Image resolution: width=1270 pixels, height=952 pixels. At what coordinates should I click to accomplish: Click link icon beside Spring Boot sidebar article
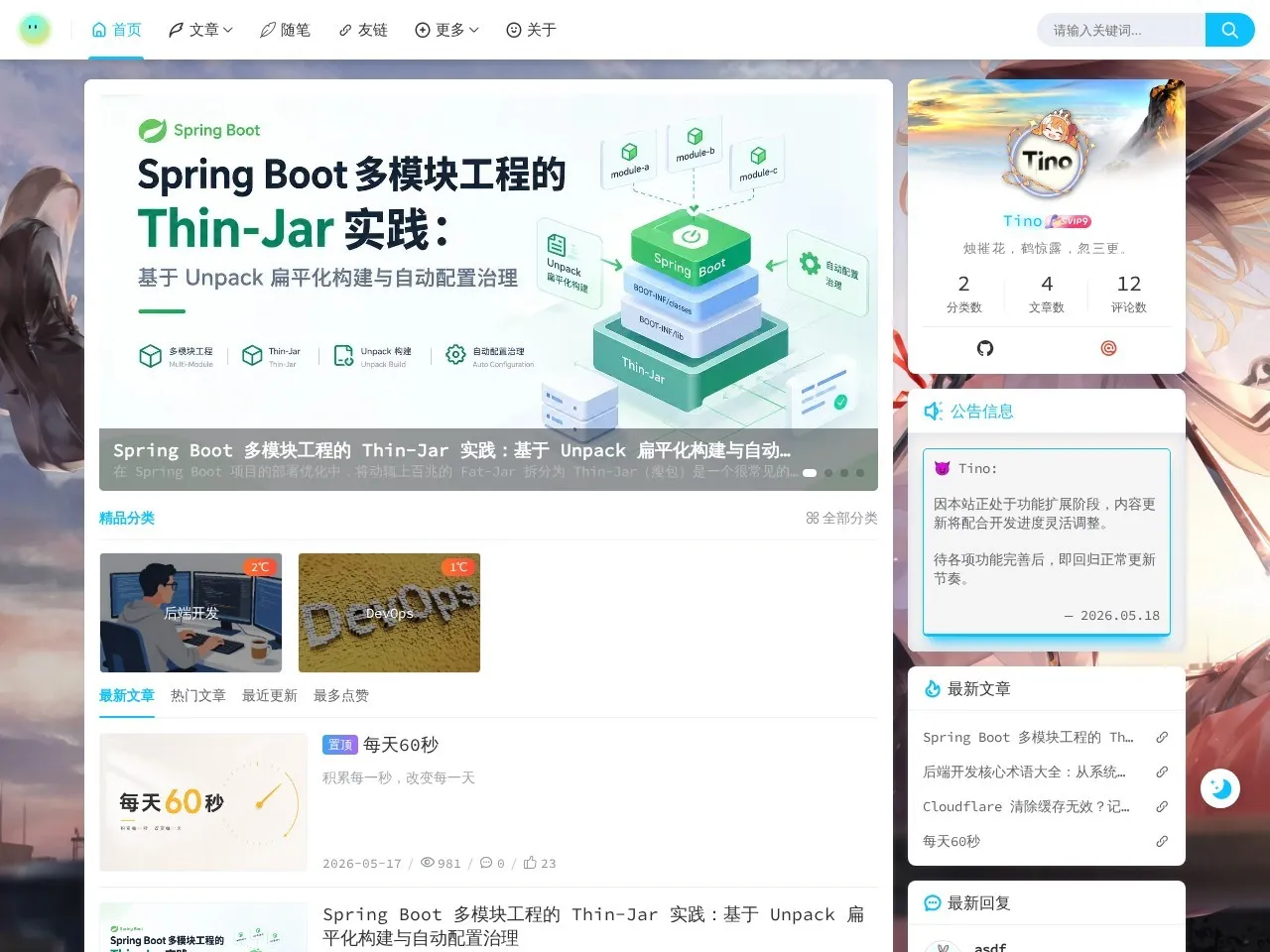(1162, 737)
